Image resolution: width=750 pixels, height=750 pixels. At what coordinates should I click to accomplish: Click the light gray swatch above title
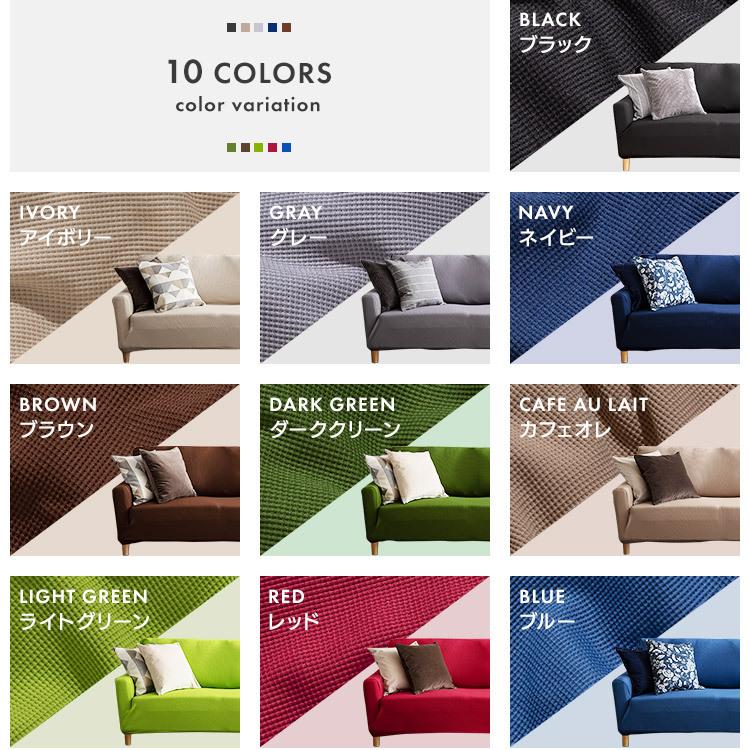click(259, 28)
